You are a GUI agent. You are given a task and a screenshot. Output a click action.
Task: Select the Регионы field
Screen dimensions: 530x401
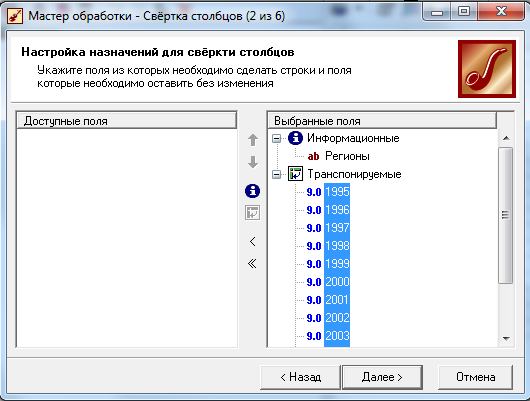coord(347,156)
